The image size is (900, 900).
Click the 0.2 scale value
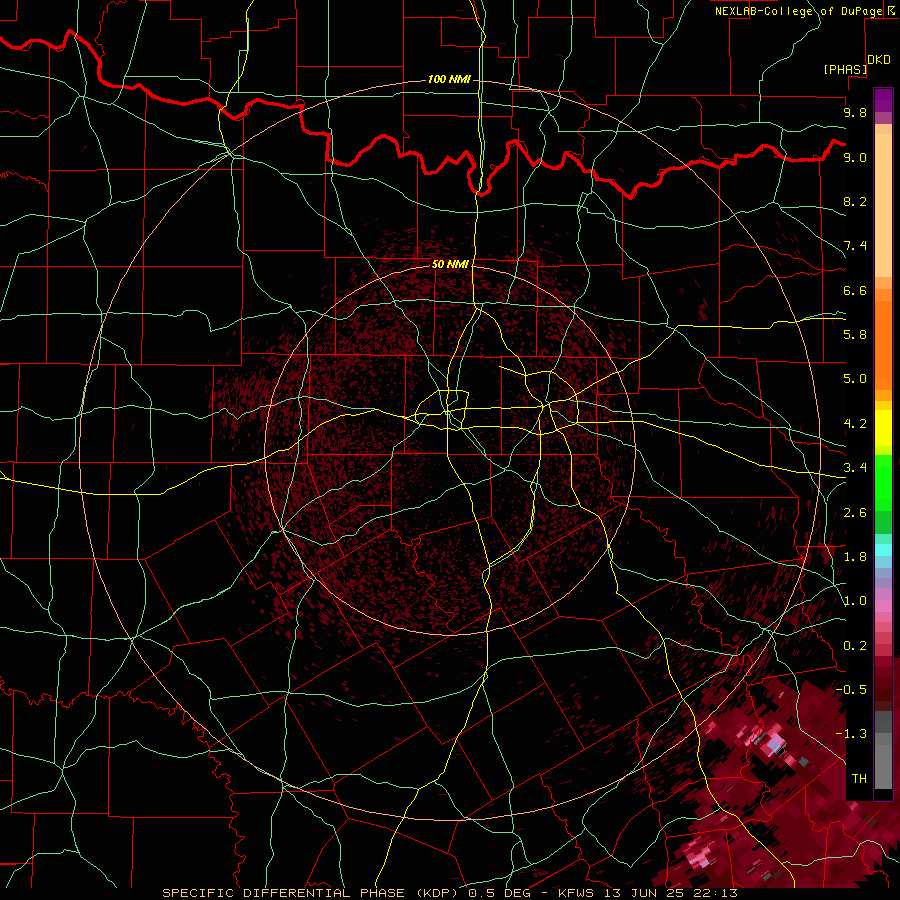(855, 646)
